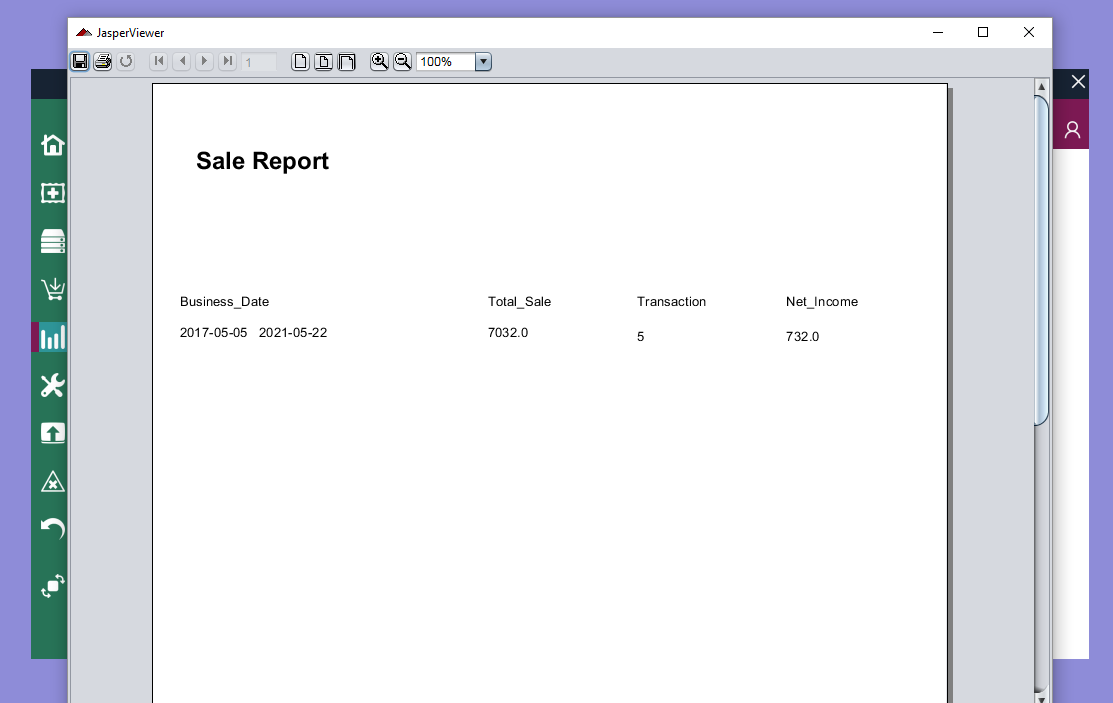
Task: Reload the report with the refresh icon
Action: coord(126,61)
